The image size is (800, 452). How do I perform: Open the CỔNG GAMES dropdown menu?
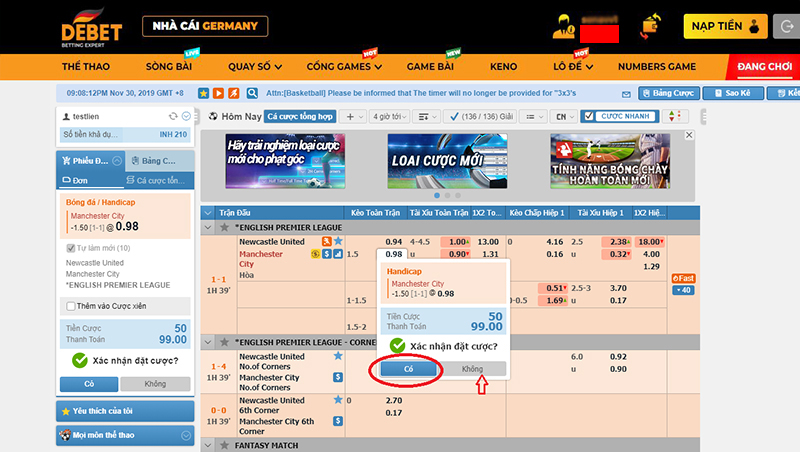[344, 67]
